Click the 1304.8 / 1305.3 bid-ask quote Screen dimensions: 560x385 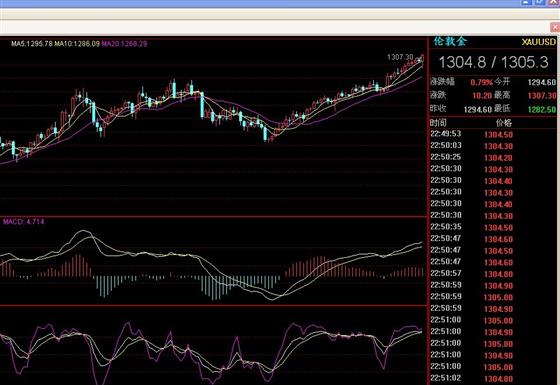[493, 62]
